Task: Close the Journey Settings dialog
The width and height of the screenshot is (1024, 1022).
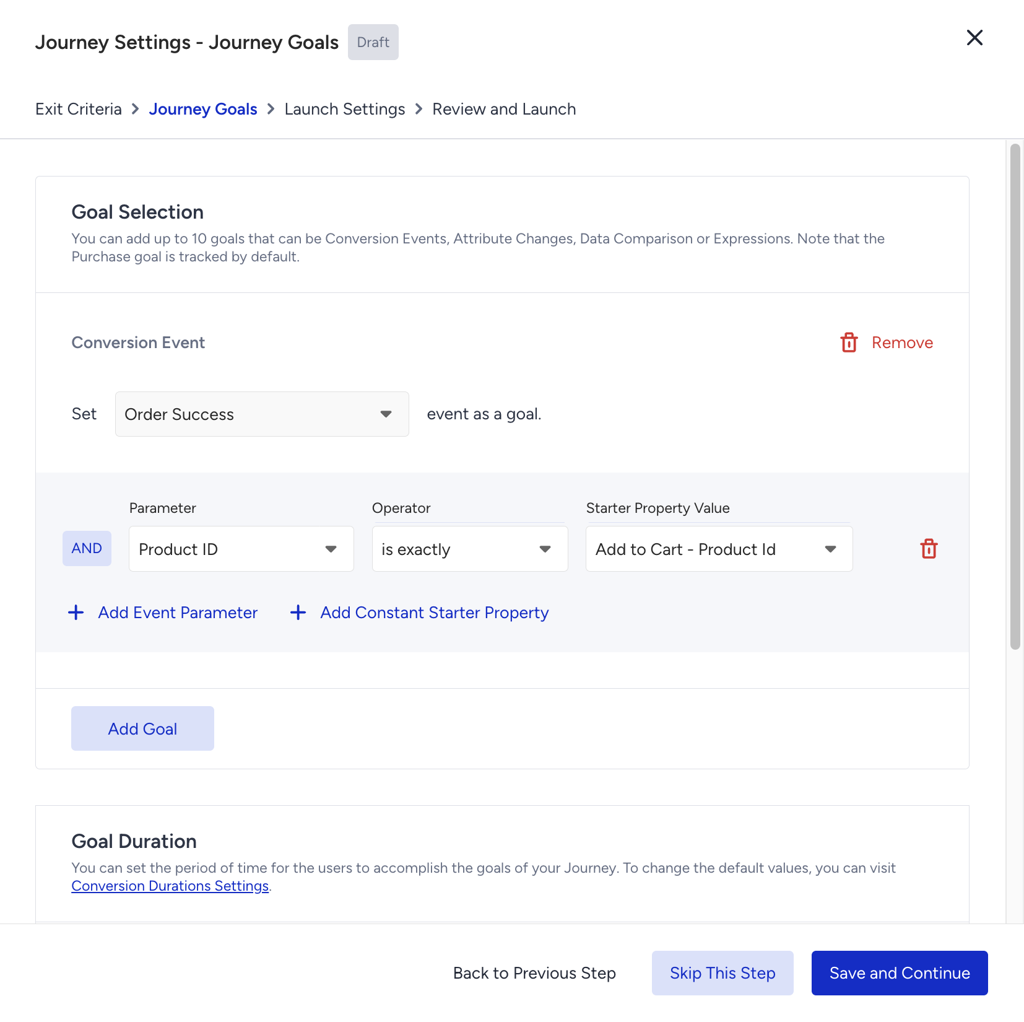Action: tap(974, 38)
